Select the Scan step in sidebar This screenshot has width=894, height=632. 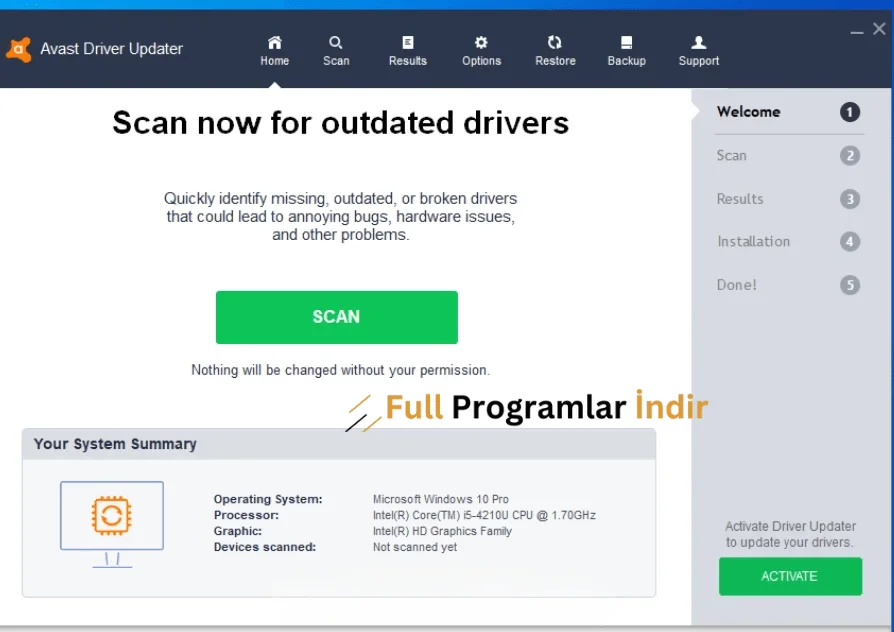pos(731,156)
